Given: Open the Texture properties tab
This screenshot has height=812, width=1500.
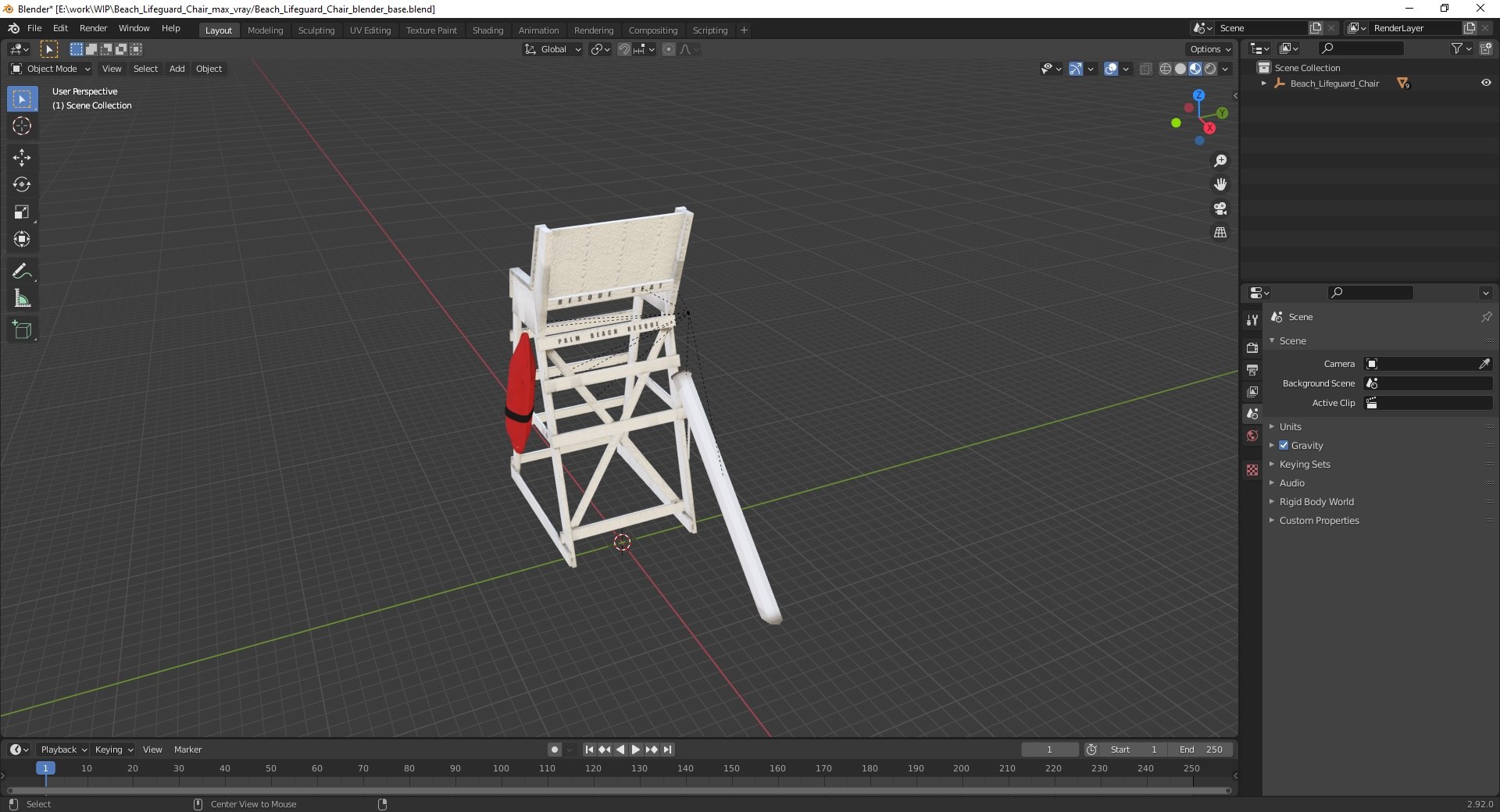Looking at the screenshot, I should [x=1252, y=470].
